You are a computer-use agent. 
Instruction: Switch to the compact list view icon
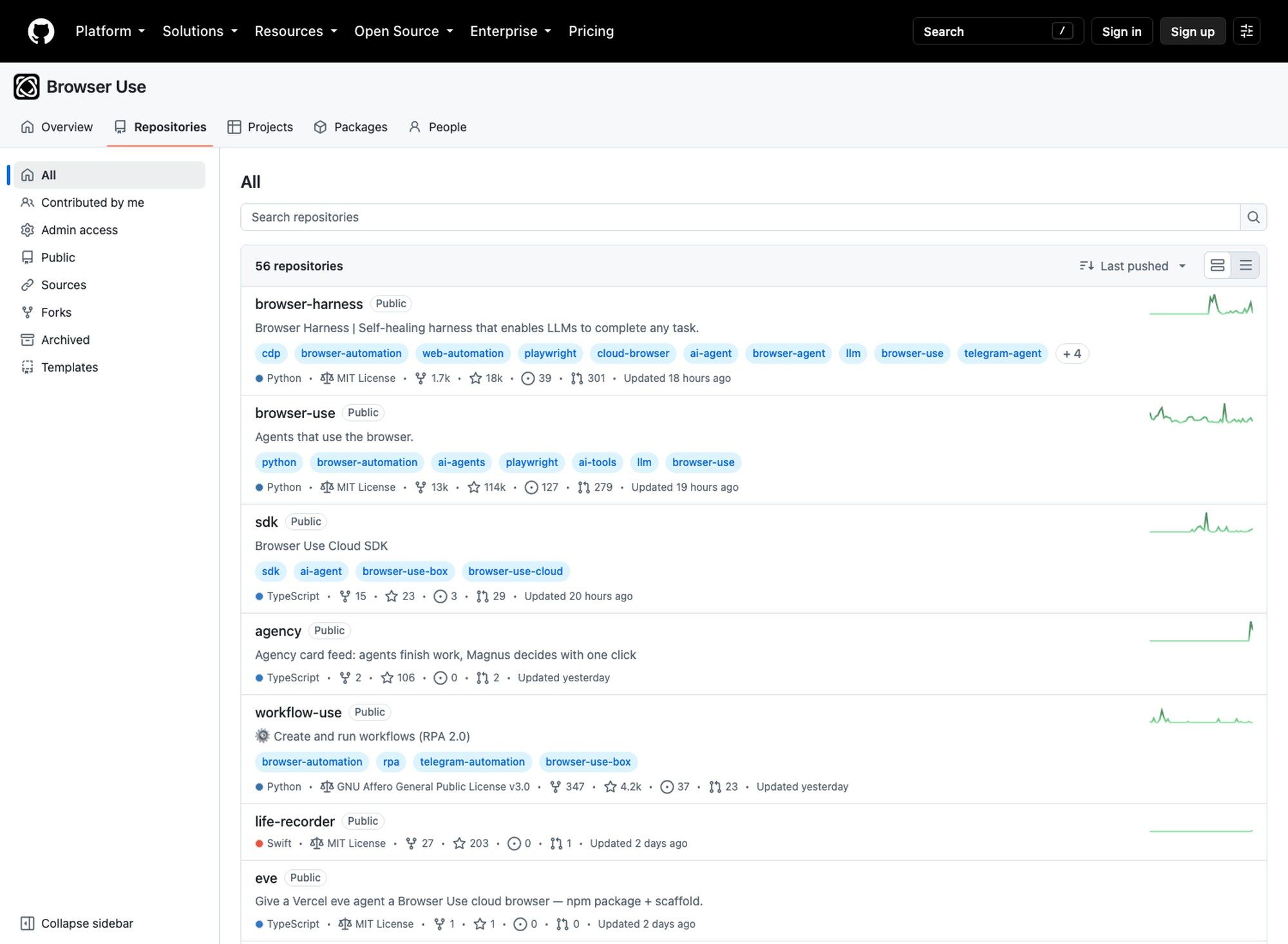1245,265
